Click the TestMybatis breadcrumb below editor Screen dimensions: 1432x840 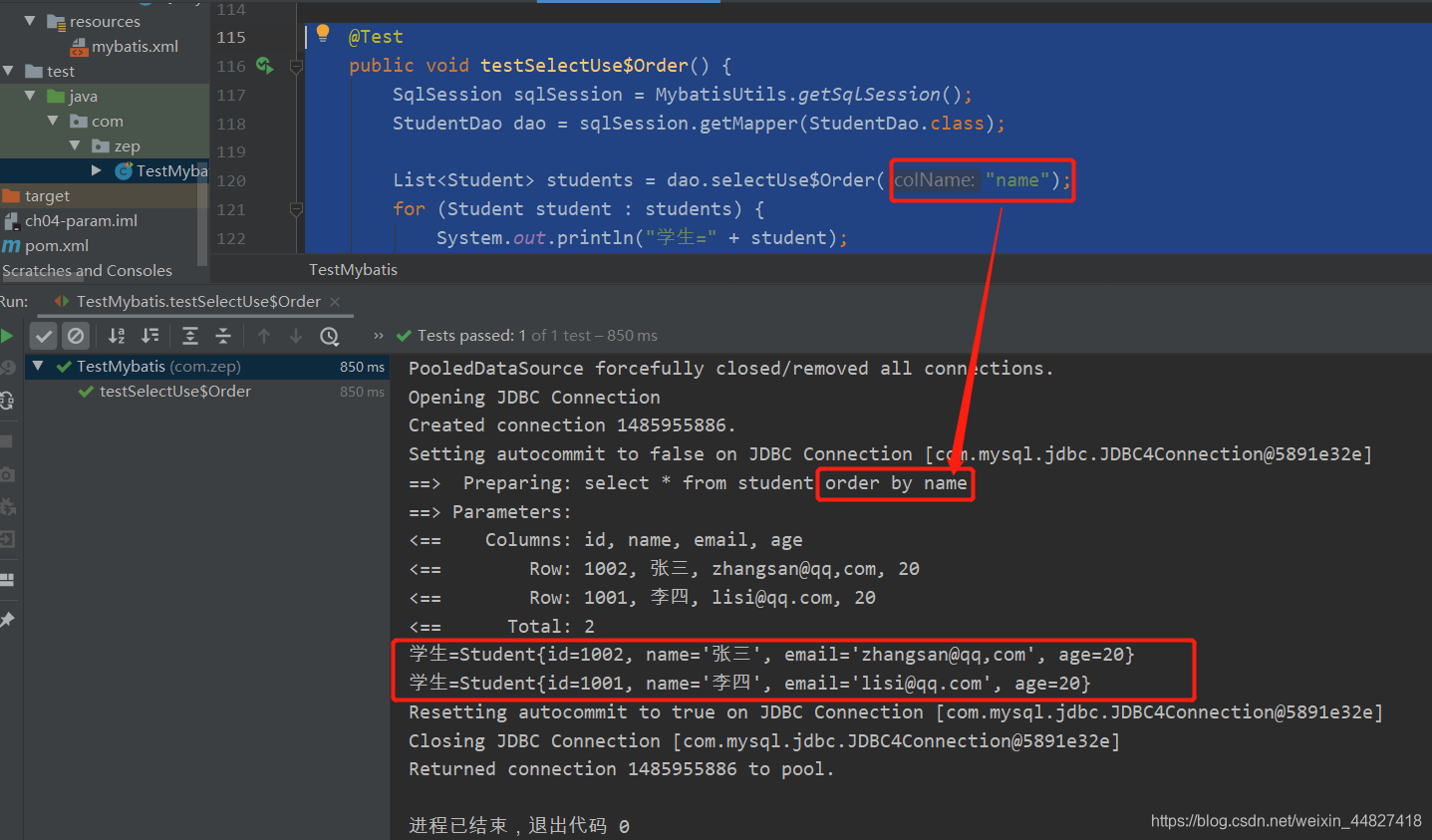353,269
